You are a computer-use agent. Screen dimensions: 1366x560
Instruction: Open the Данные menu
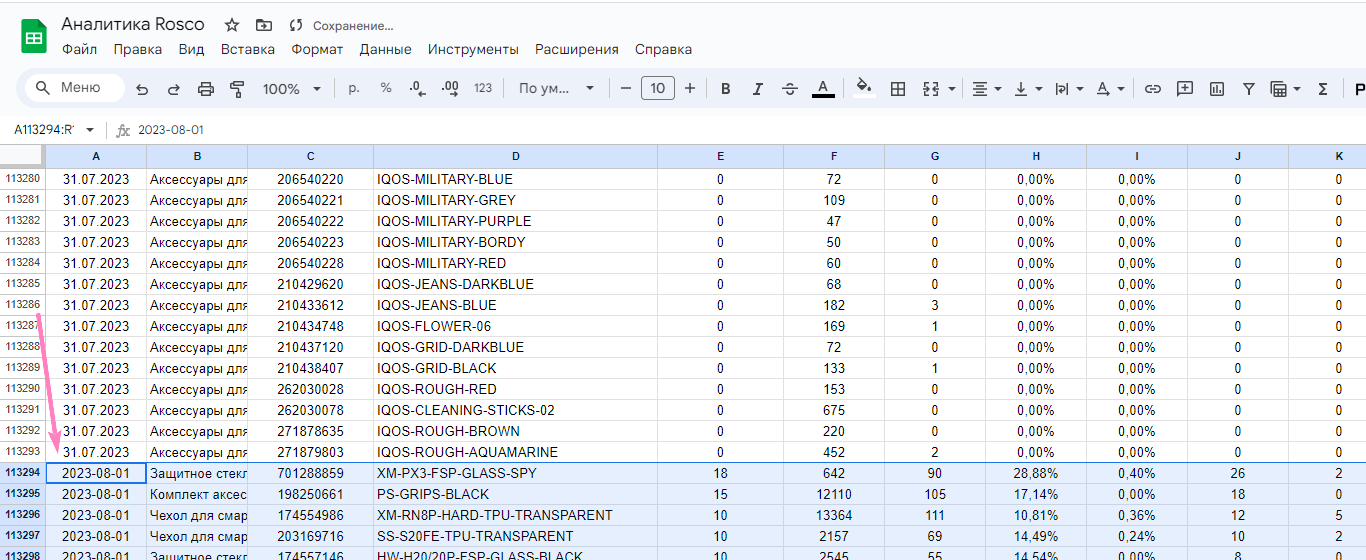[x=386, y=49]
